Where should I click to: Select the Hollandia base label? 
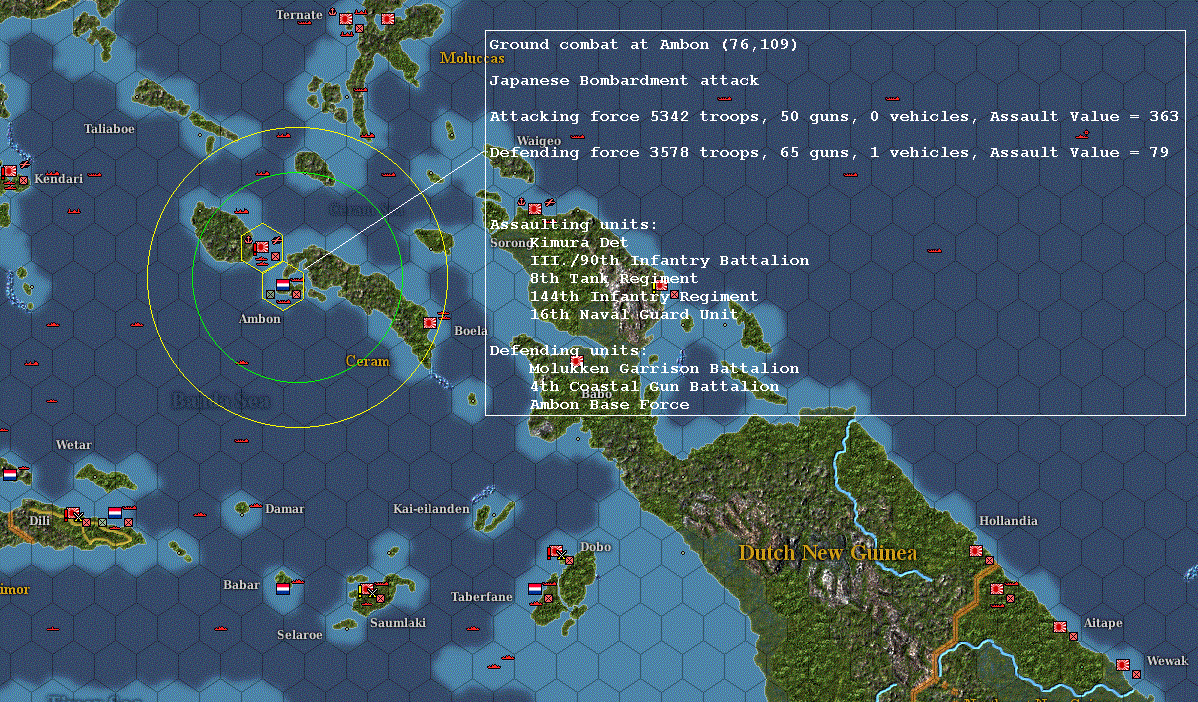[1009, 520]
